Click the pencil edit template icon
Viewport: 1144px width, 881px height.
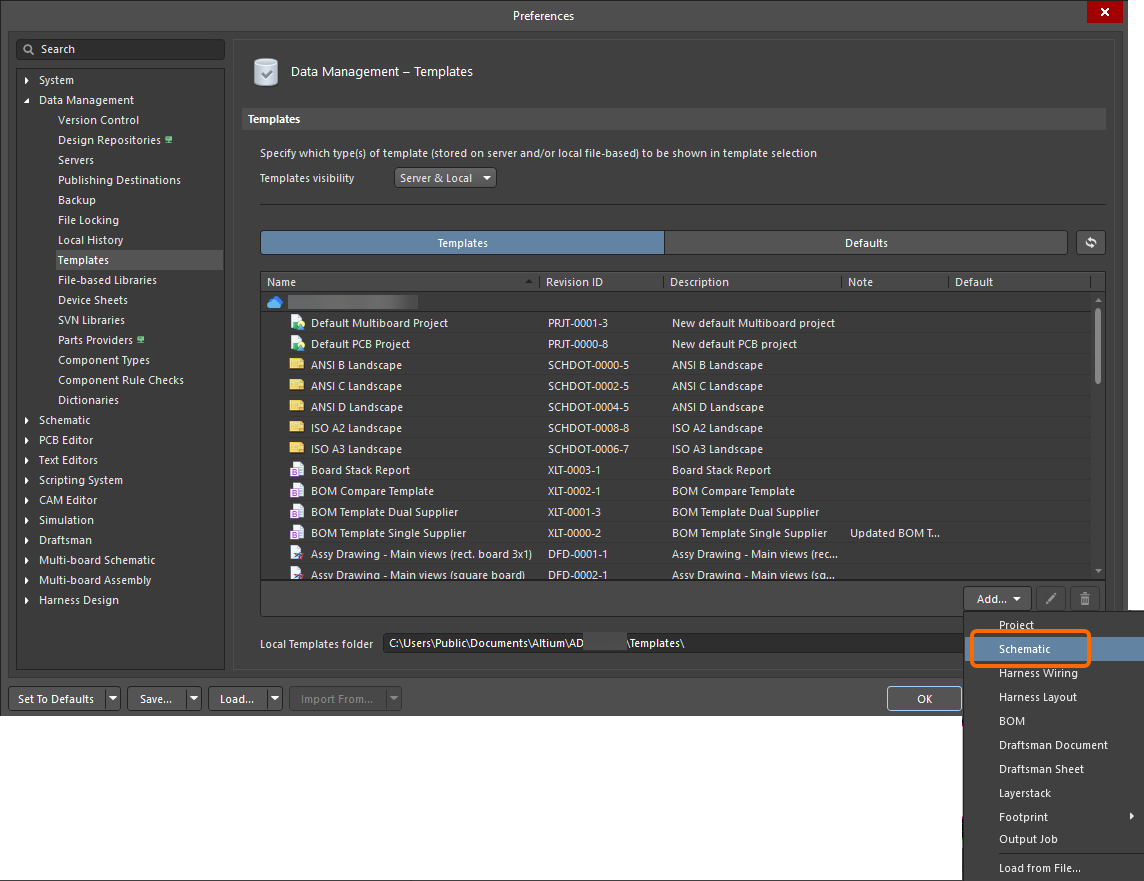click(x=1050, y=599)
